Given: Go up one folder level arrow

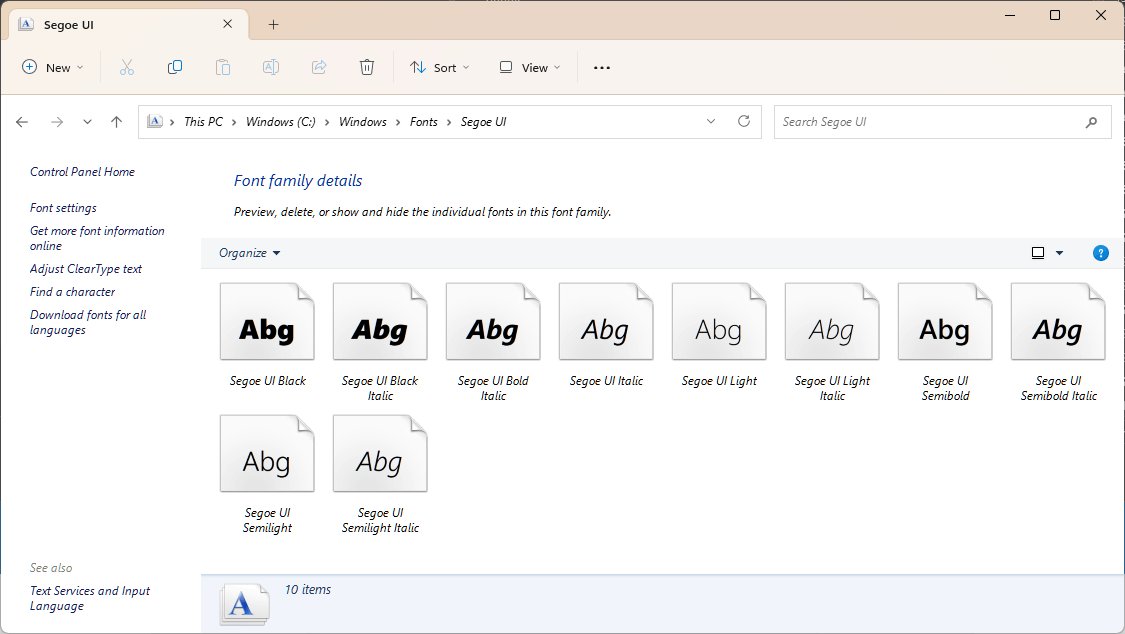Looking at the screenshot, I should point(116,122).
